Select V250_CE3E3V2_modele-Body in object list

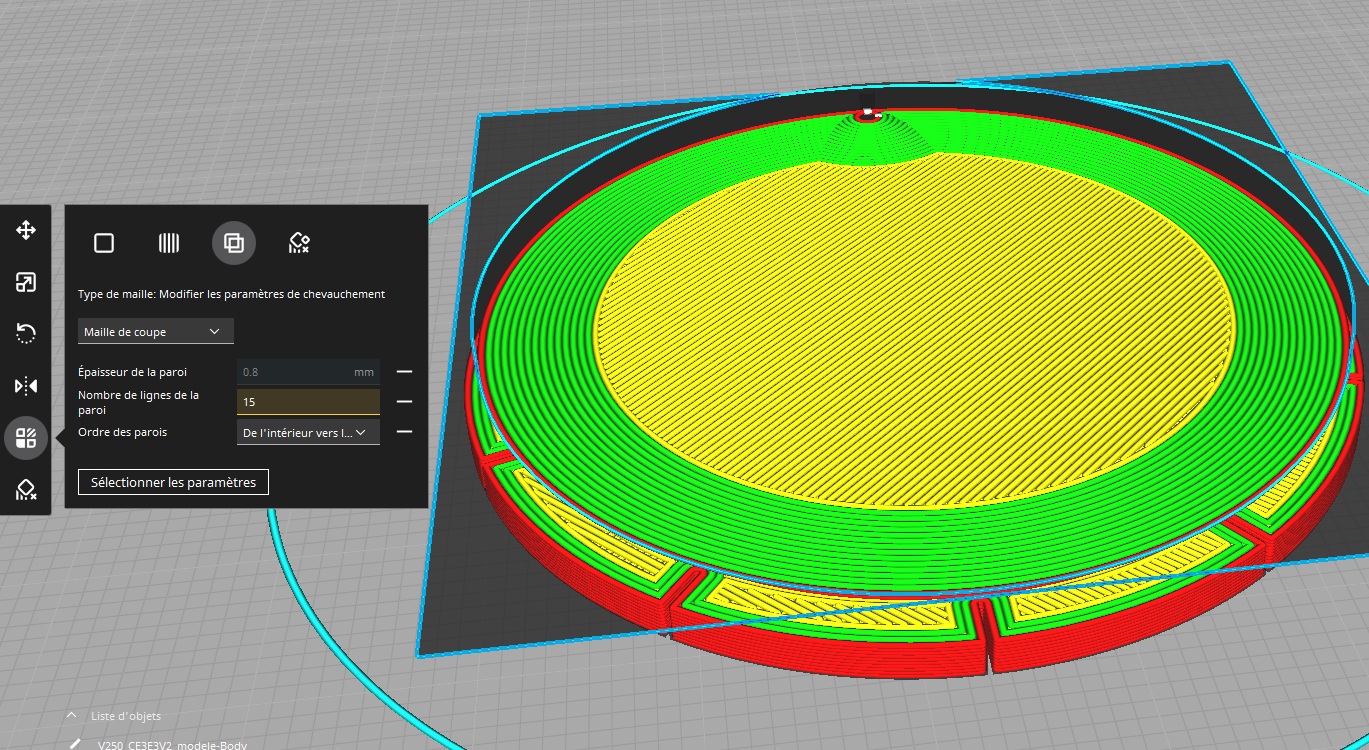(x=172, y=745)
